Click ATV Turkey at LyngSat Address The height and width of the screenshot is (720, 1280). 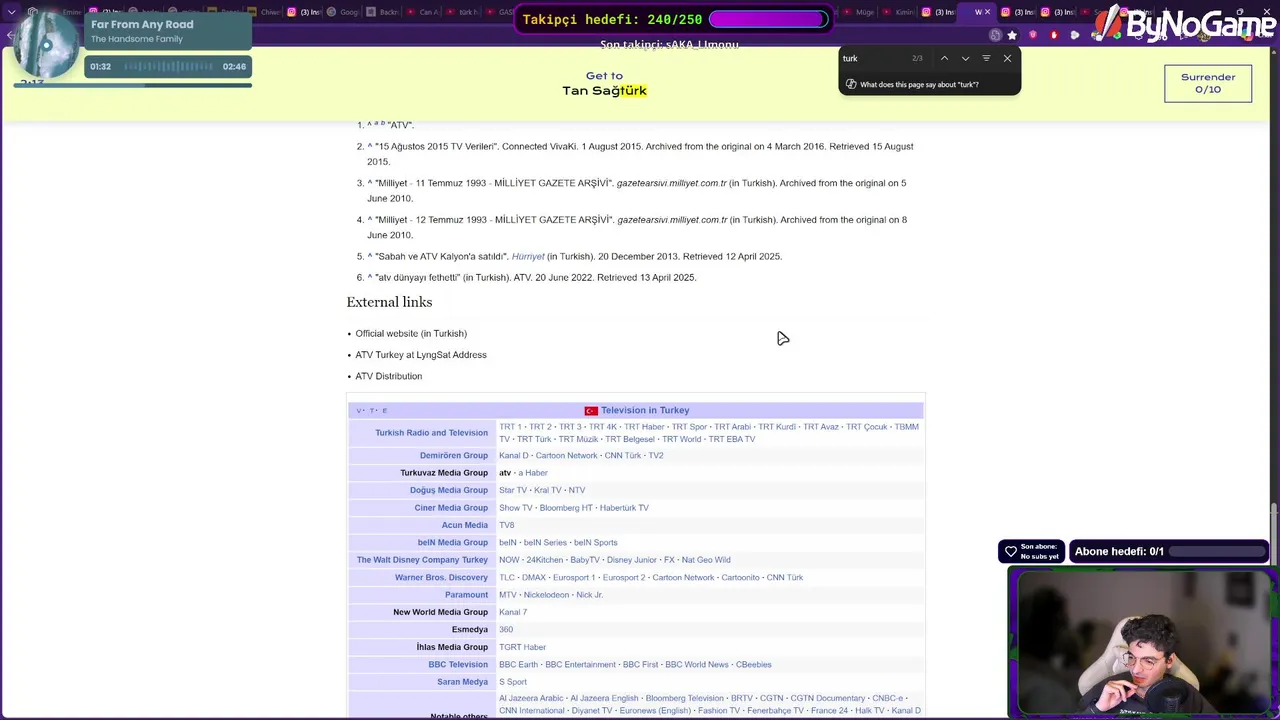coord(421,355)
